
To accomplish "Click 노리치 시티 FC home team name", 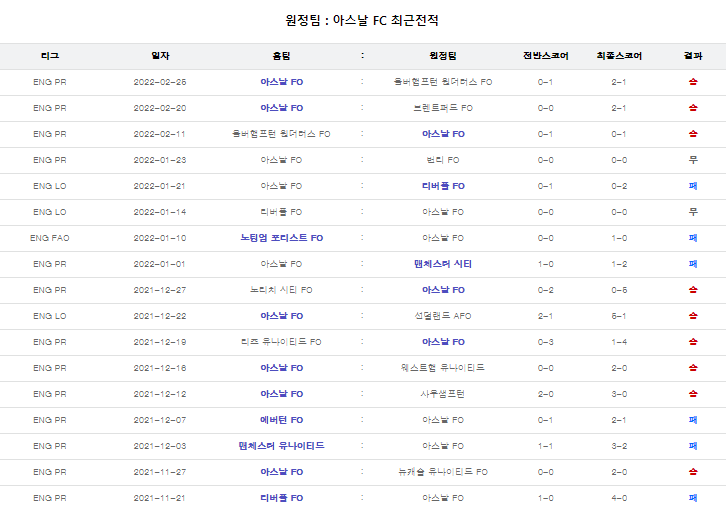I will click(281, 290).
